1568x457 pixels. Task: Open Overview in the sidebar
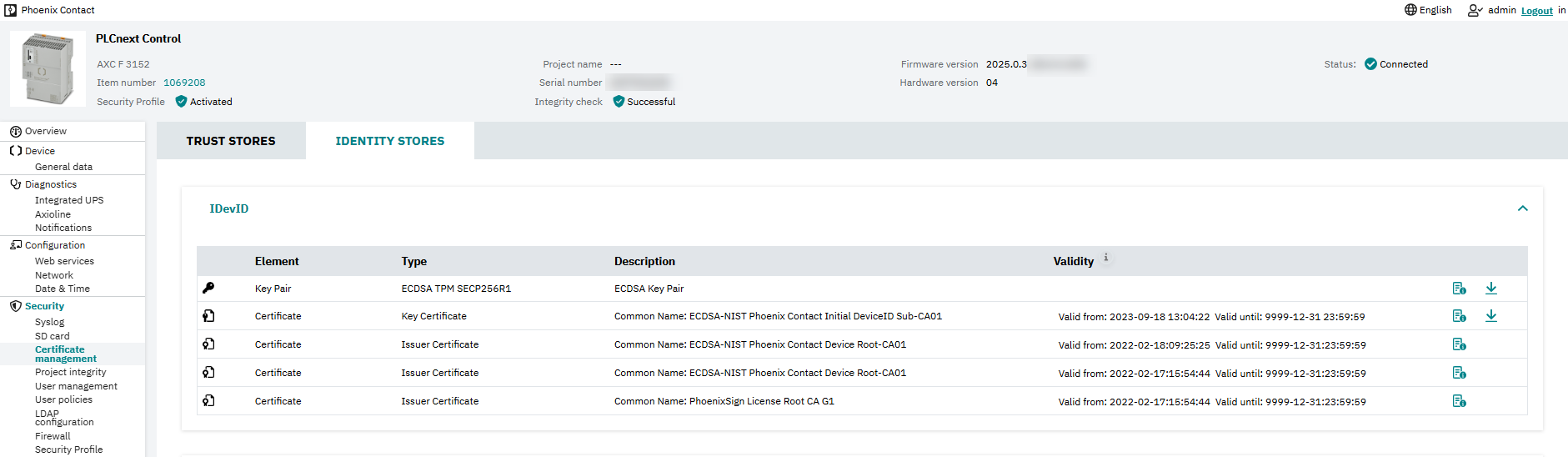46,131
